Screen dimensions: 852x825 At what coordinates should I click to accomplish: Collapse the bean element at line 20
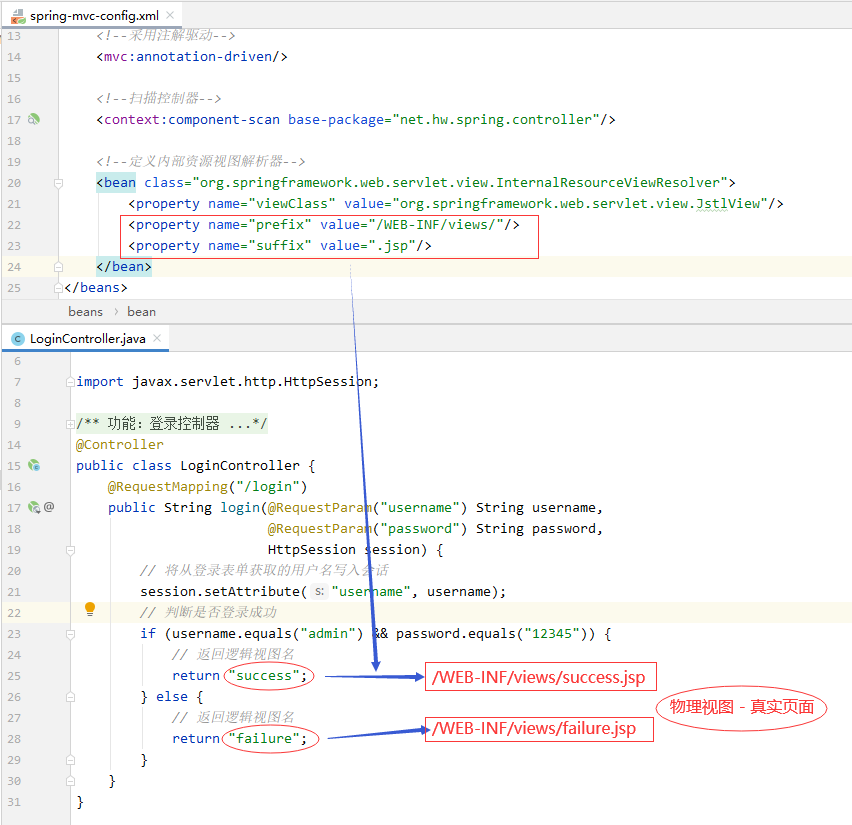(60, 183)
